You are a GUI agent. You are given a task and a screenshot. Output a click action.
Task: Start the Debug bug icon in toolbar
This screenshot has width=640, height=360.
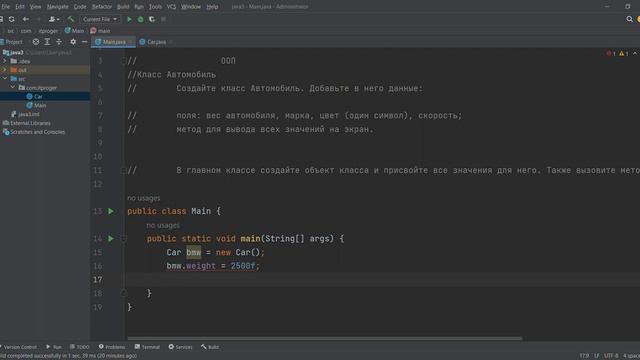(x=140, y=19)
